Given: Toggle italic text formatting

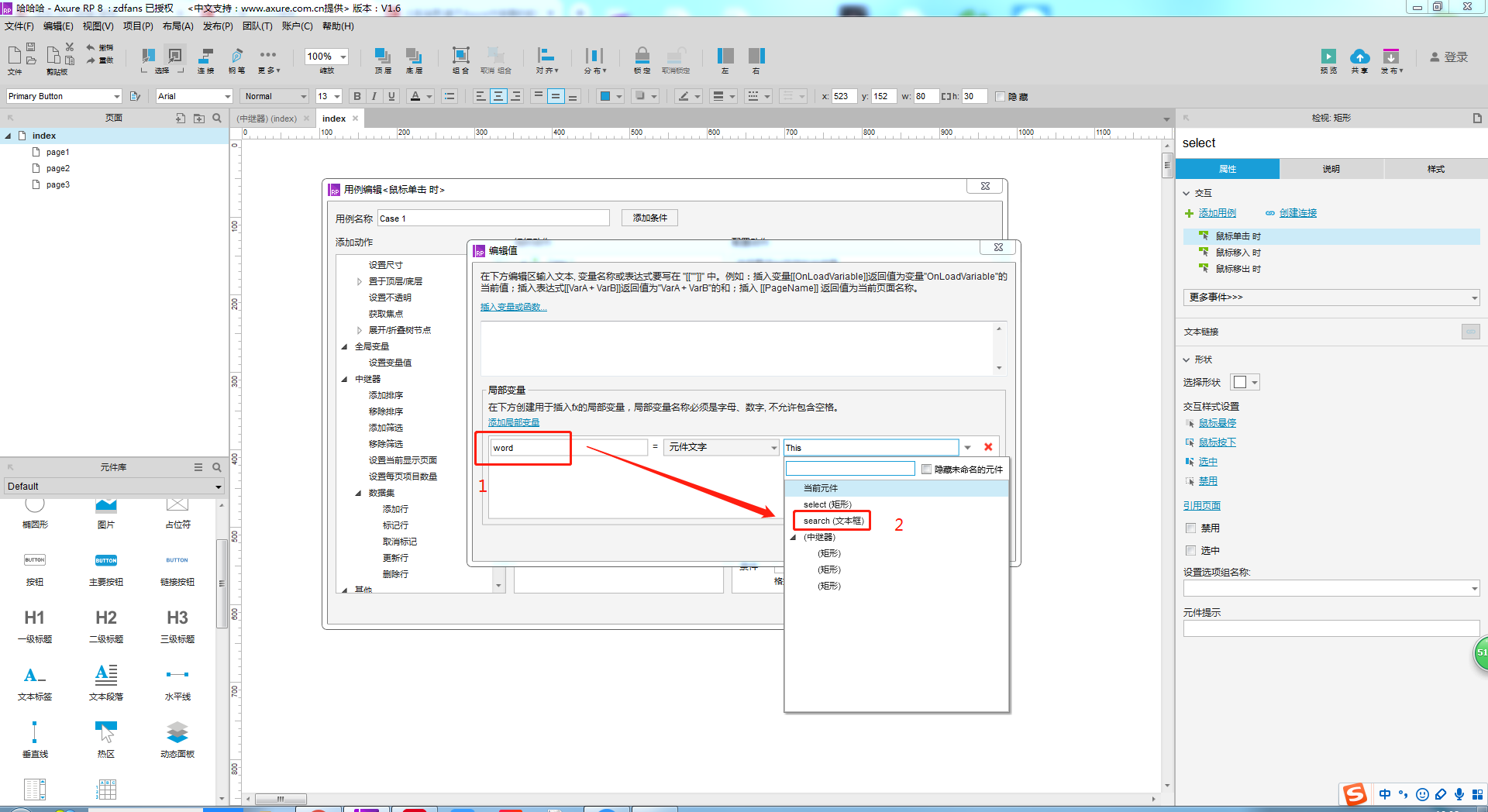Looking at the screenshot, I should click(374, 96).
